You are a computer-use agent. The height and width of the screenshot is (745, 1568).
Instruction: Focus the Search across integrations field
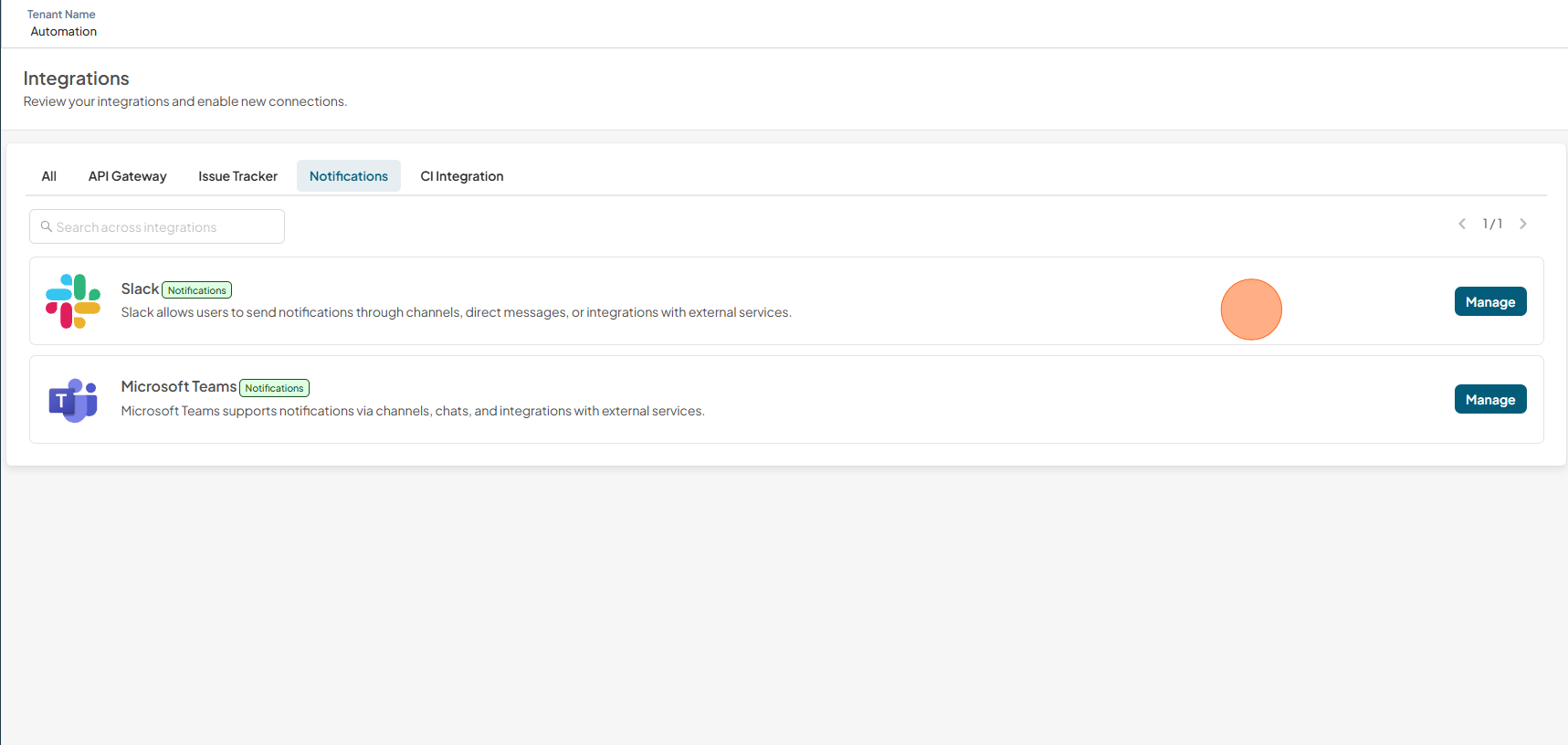point(157,226)
